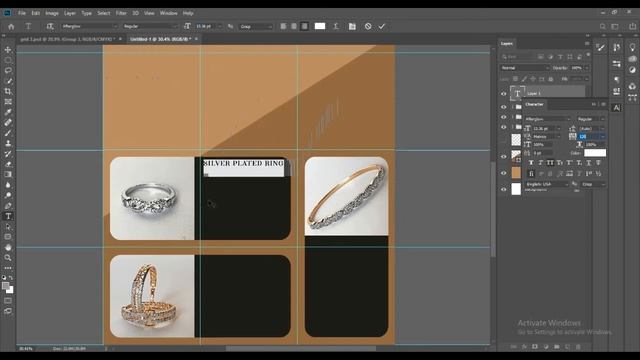Select the Blur tool
This screenshot has width=640, height=360.
tap(8, 185)
